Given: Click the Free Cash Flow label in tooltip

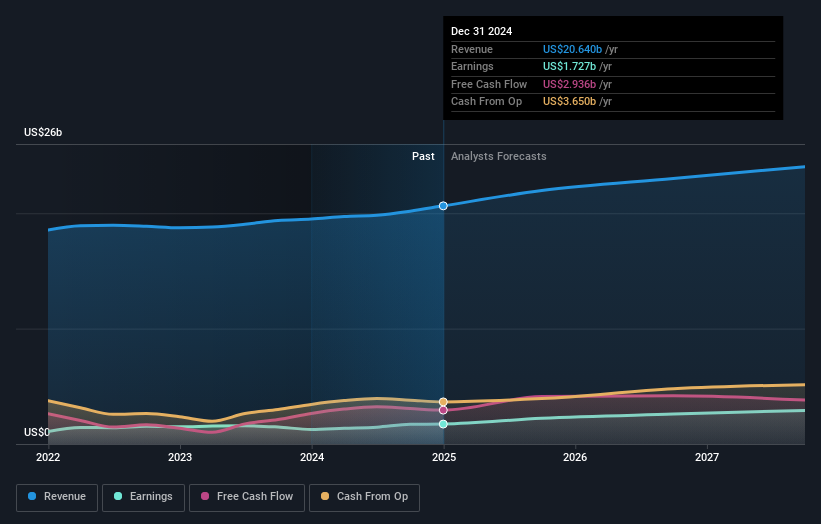Looking at the screenshot, I should tap(489, 84).
